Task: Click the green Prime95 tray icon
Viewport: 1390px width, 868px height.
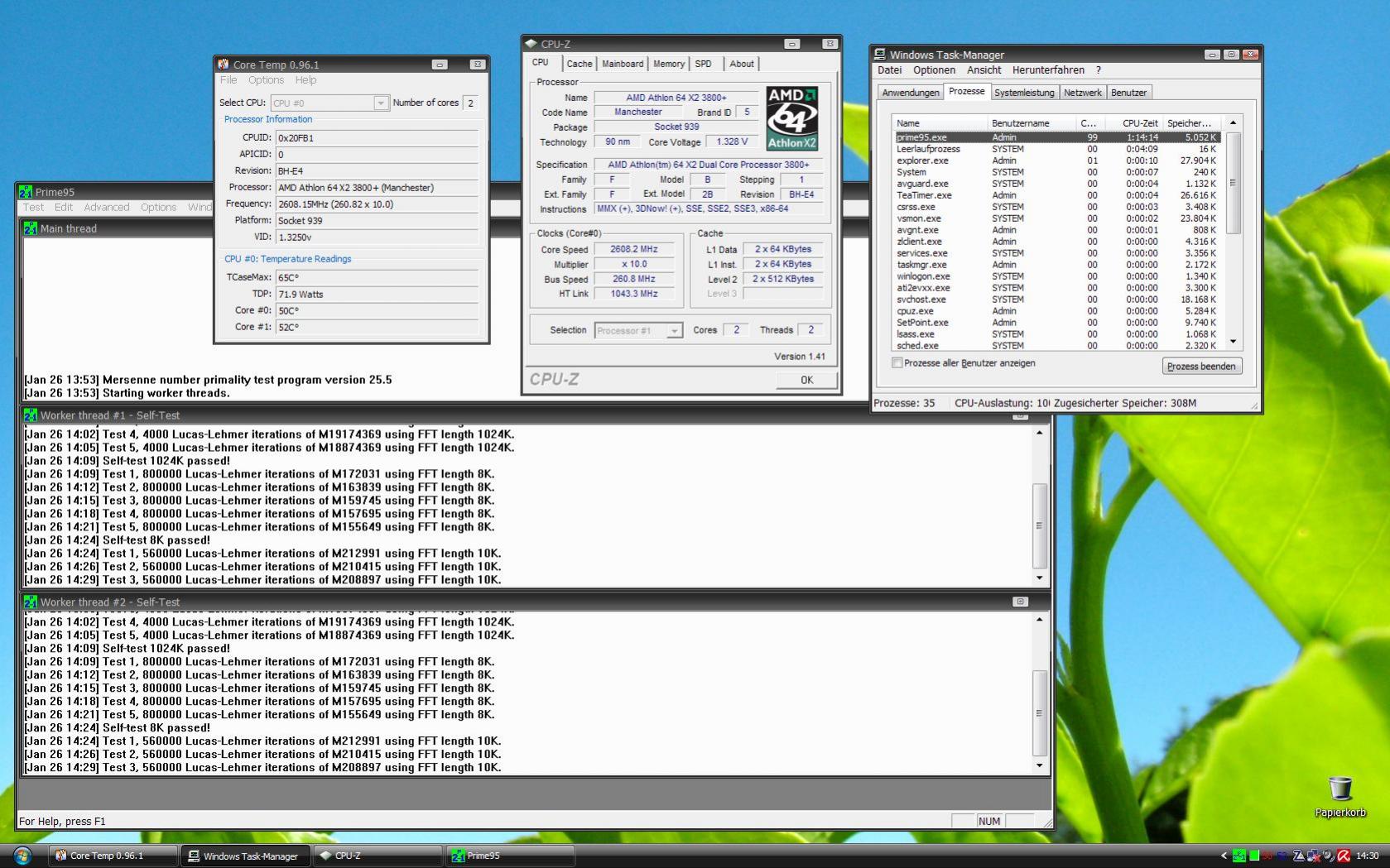Action: [x=1239, y=856]
